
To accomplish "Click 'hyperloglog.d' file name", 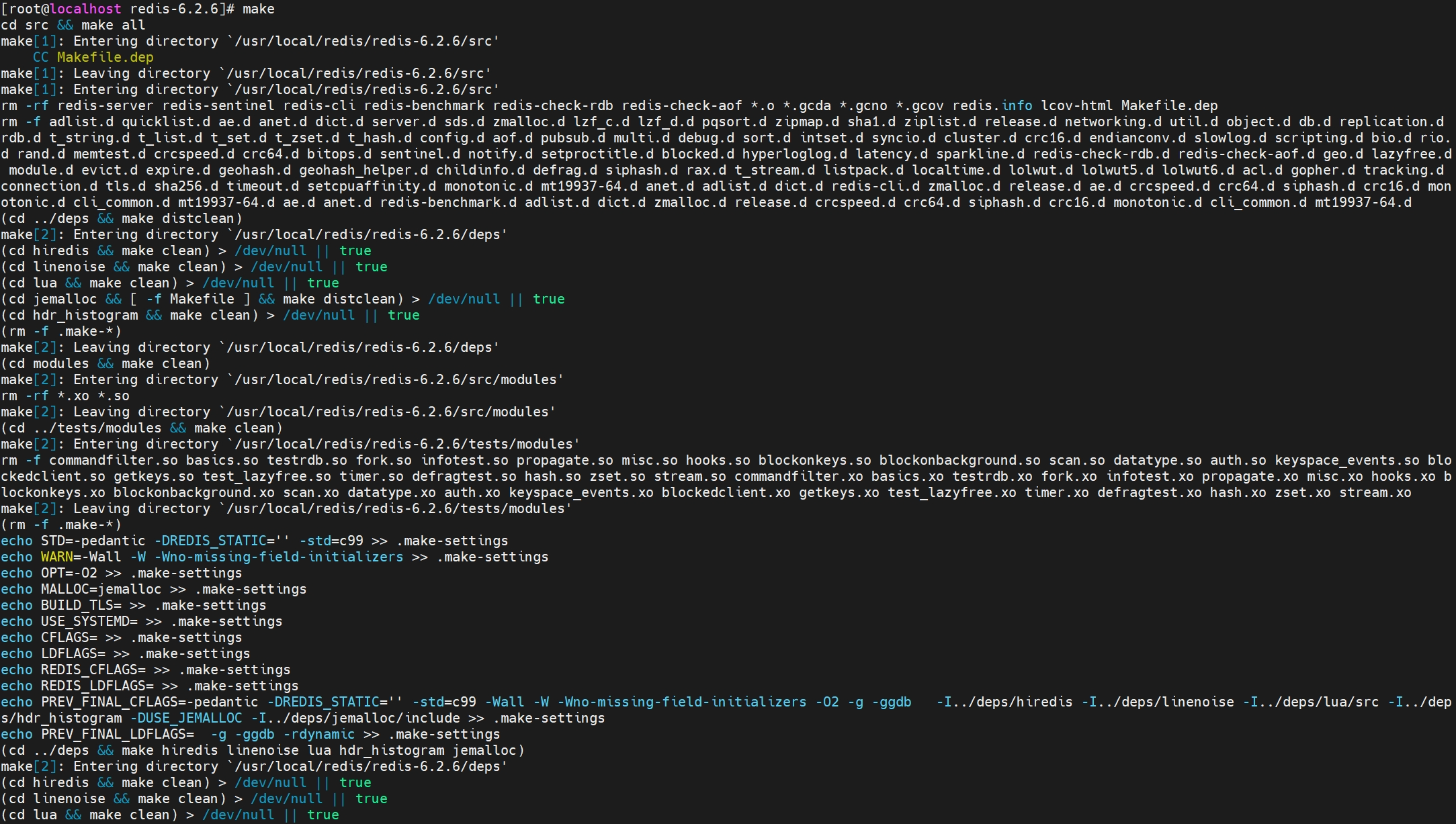I will 795,154.
